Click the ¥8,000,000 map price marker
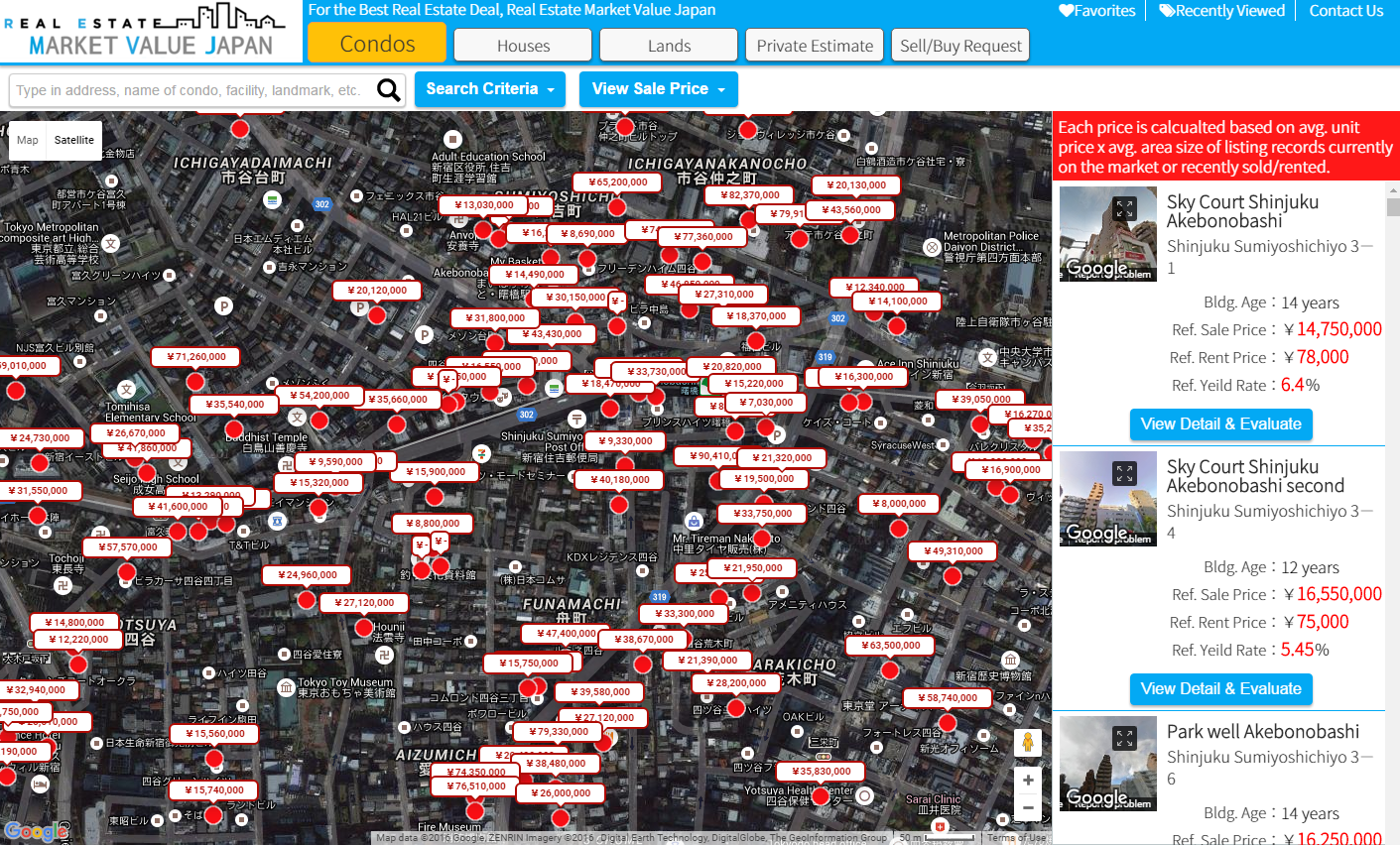The height and width of the screenshot is (846, 1400). pyautogui.click(x=898, y=504)
